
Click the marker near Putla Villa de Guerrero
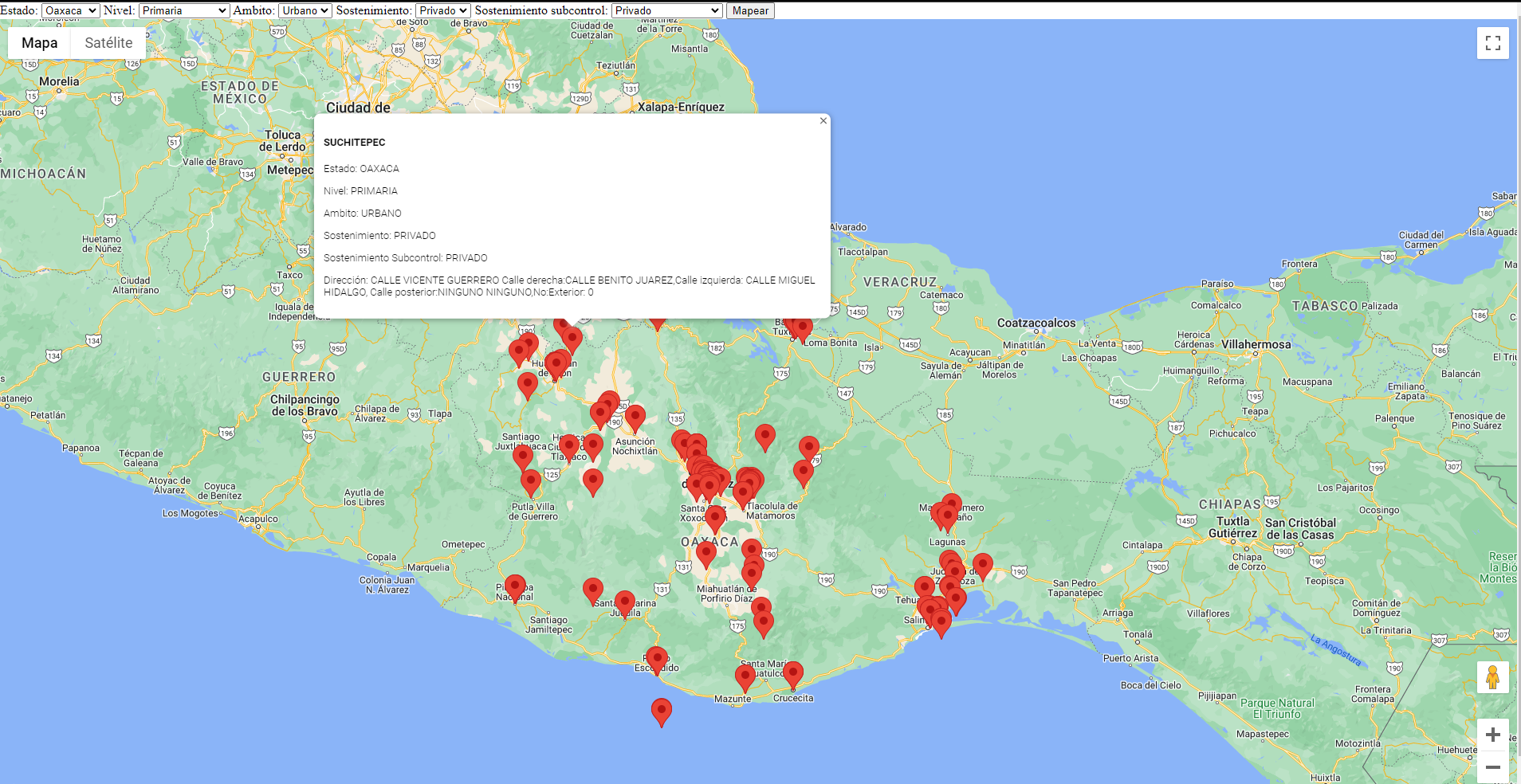click(x=530, y=480)
